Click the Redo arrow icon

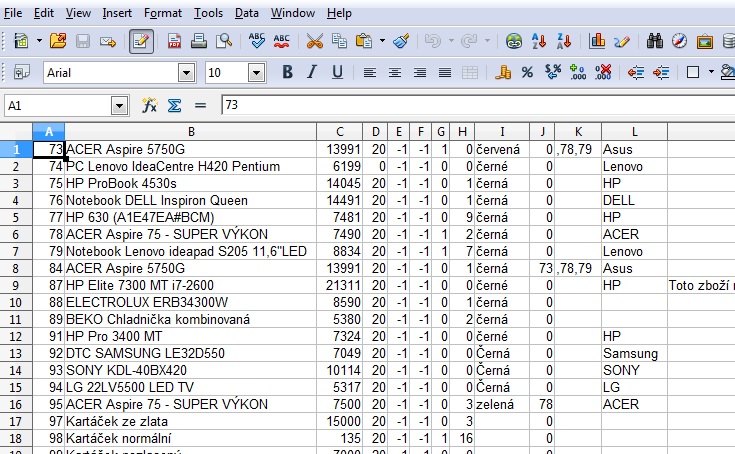(469, 41)
